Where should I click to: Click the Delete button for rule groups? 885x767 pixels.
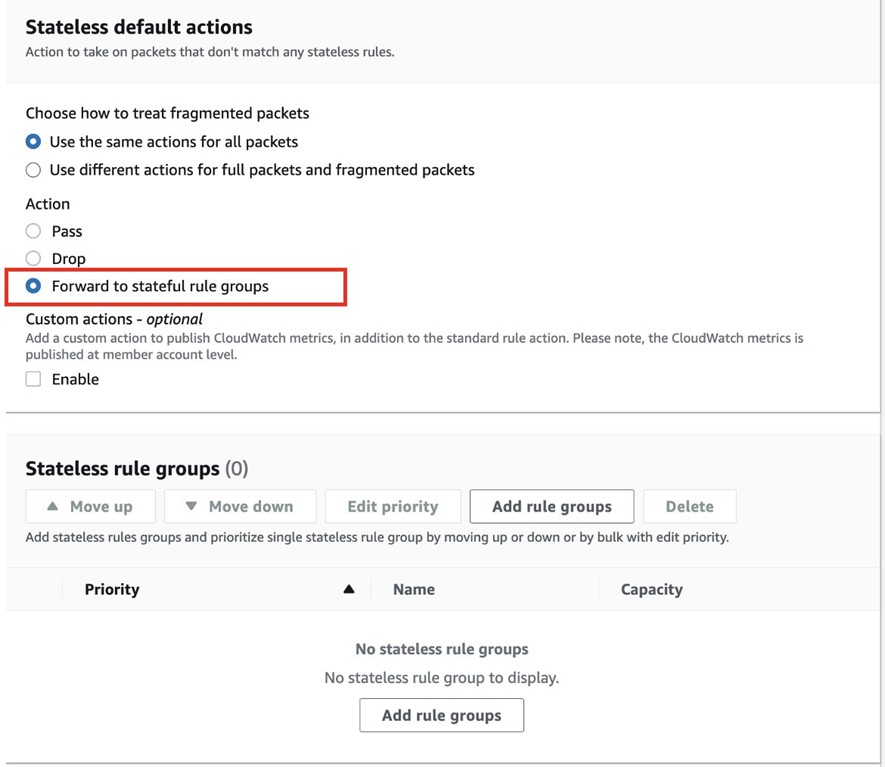click(x=689, y=506)
